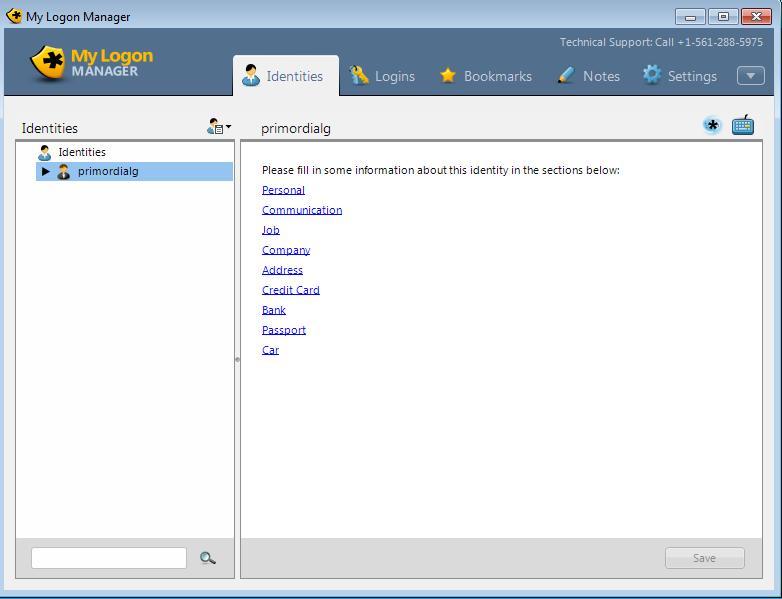The height and width of the screenshot is (599, 782).
Task: Click the Identities root folder icon
Action: (x=44, y=153)
